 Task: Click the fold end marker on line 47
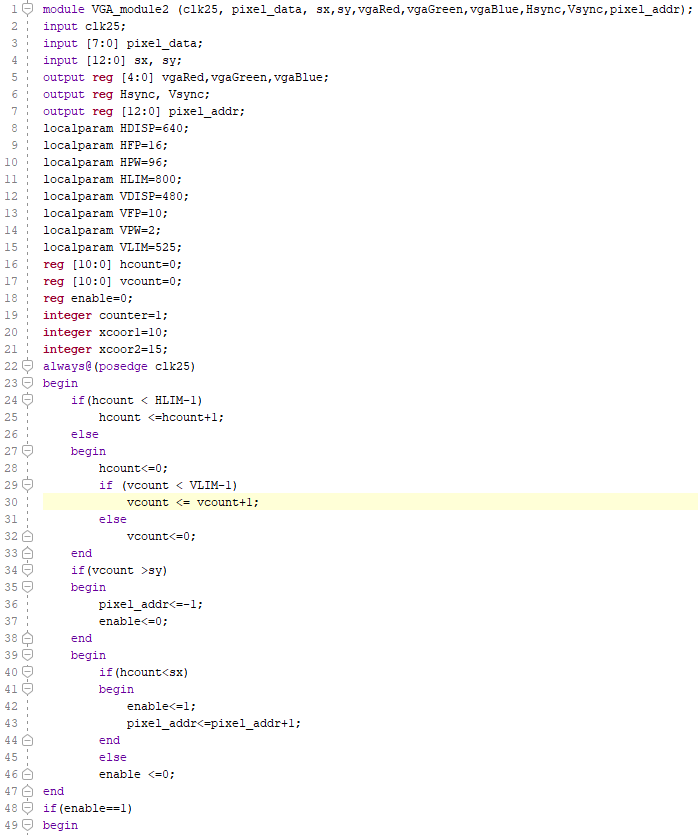point(28,791)
